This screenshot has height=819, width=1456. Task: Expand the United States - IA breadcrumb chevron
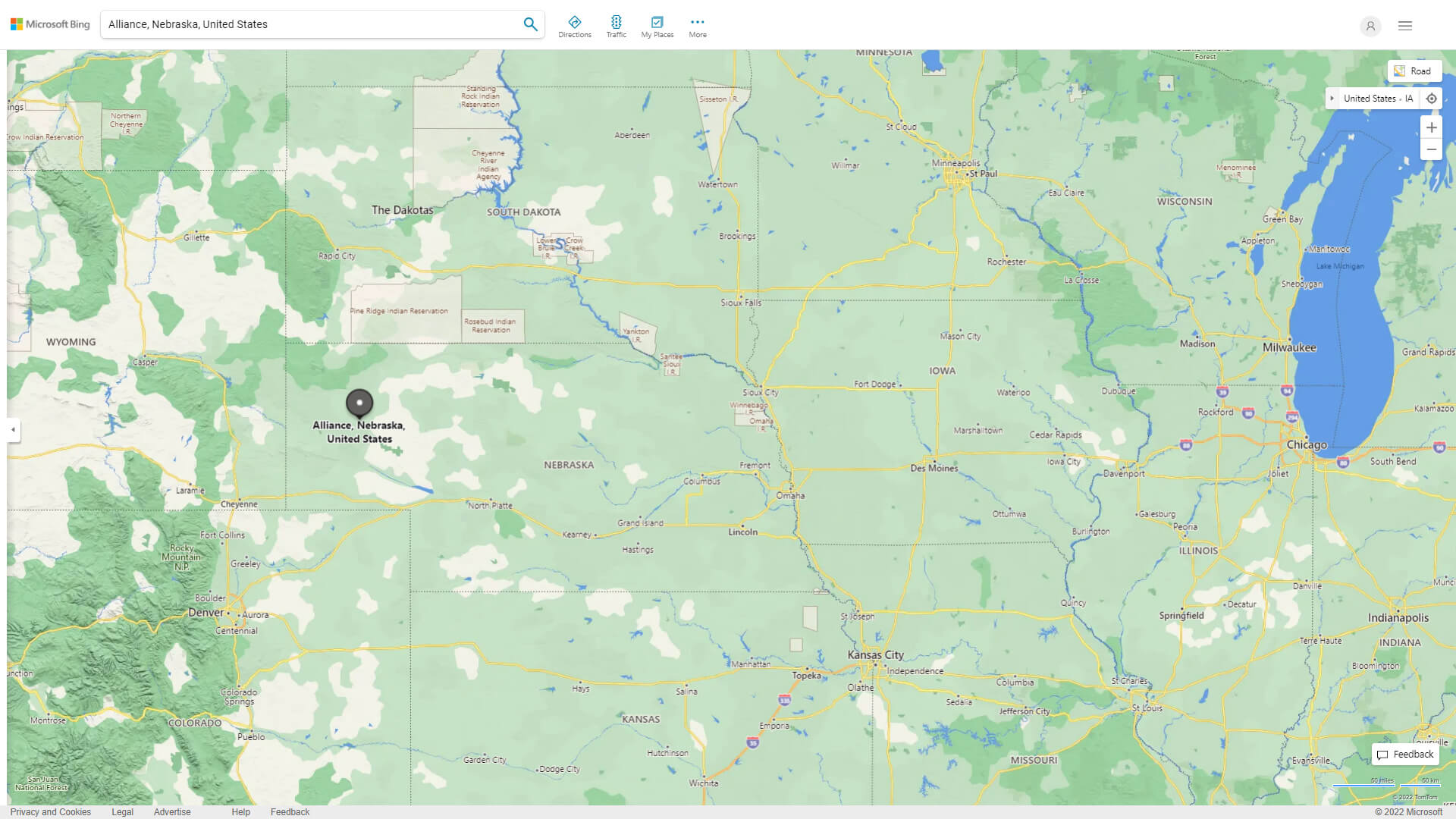point(1334,98)
